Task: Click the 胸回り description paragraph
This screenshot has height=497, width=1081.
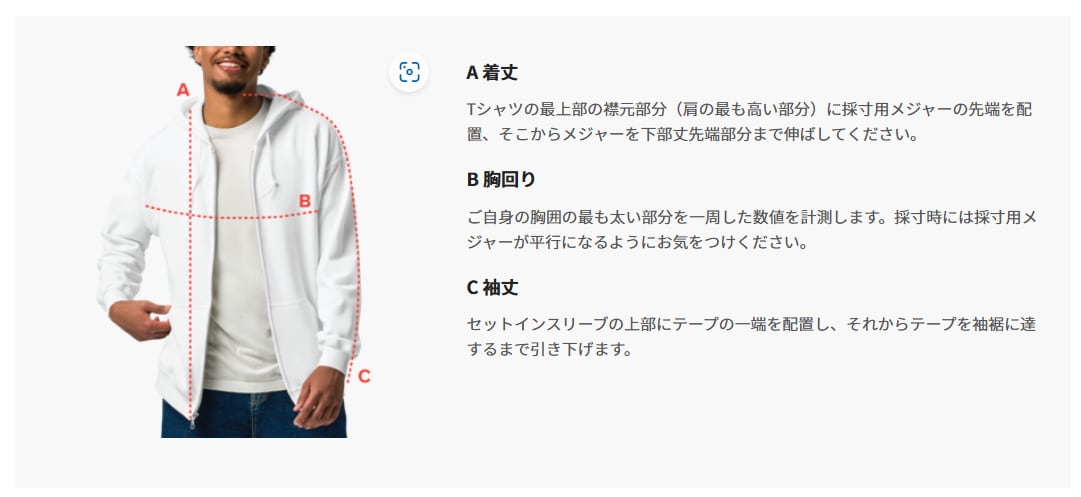Action: pos(751,230)
